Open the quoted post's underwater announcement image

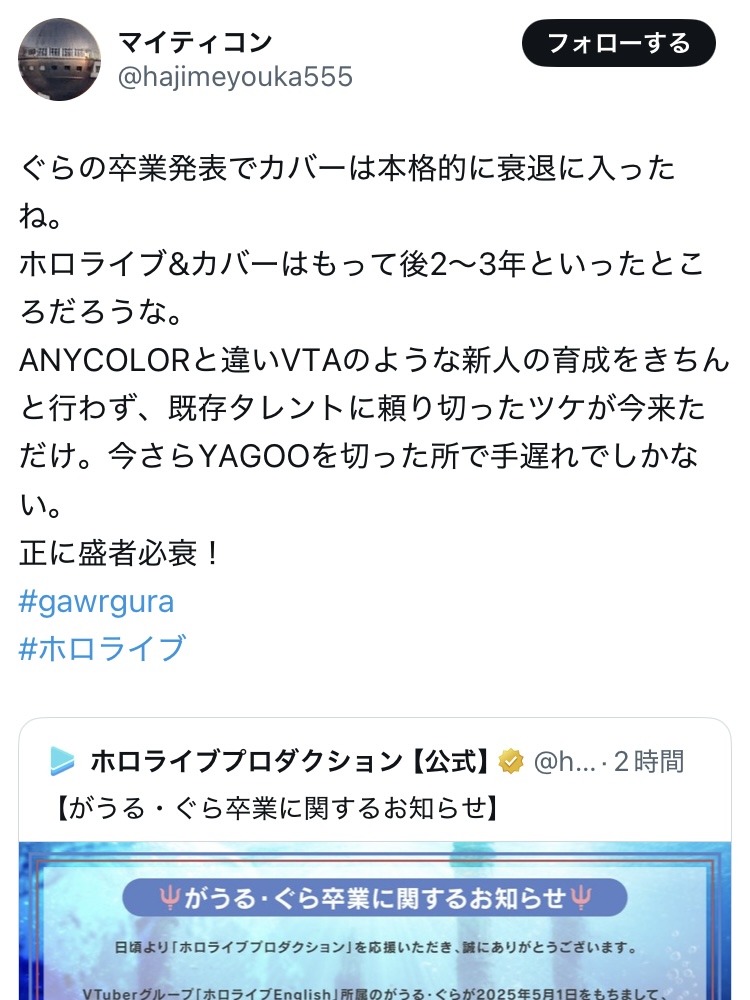tap(375, 921)
